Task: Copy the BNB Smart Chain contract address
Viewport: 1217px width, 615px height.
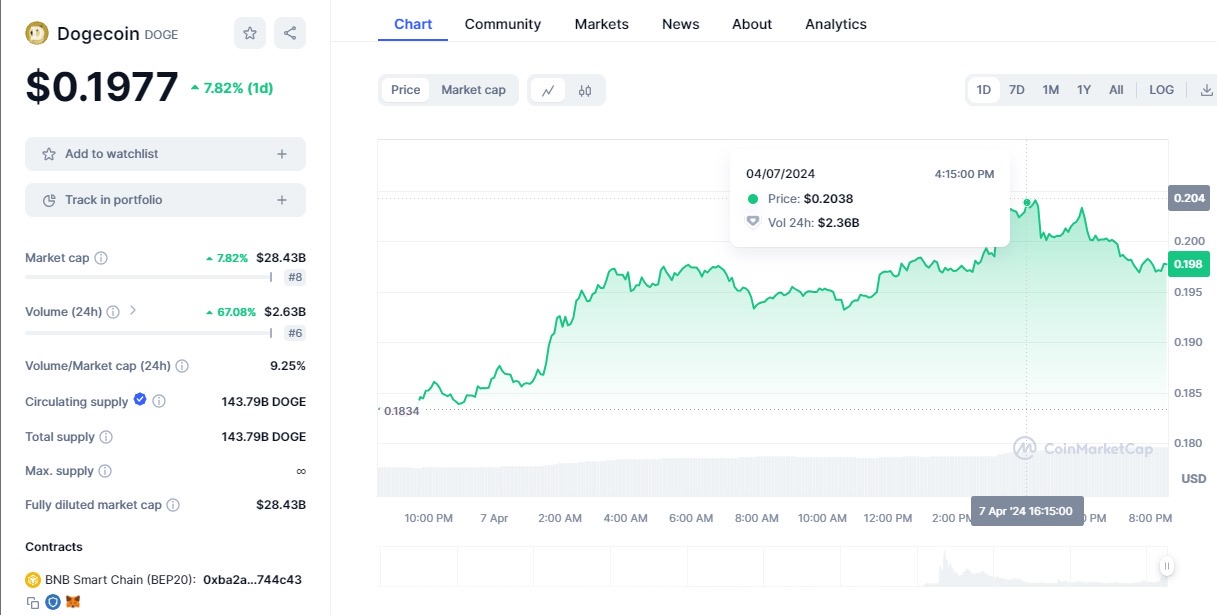Action: 33,602
